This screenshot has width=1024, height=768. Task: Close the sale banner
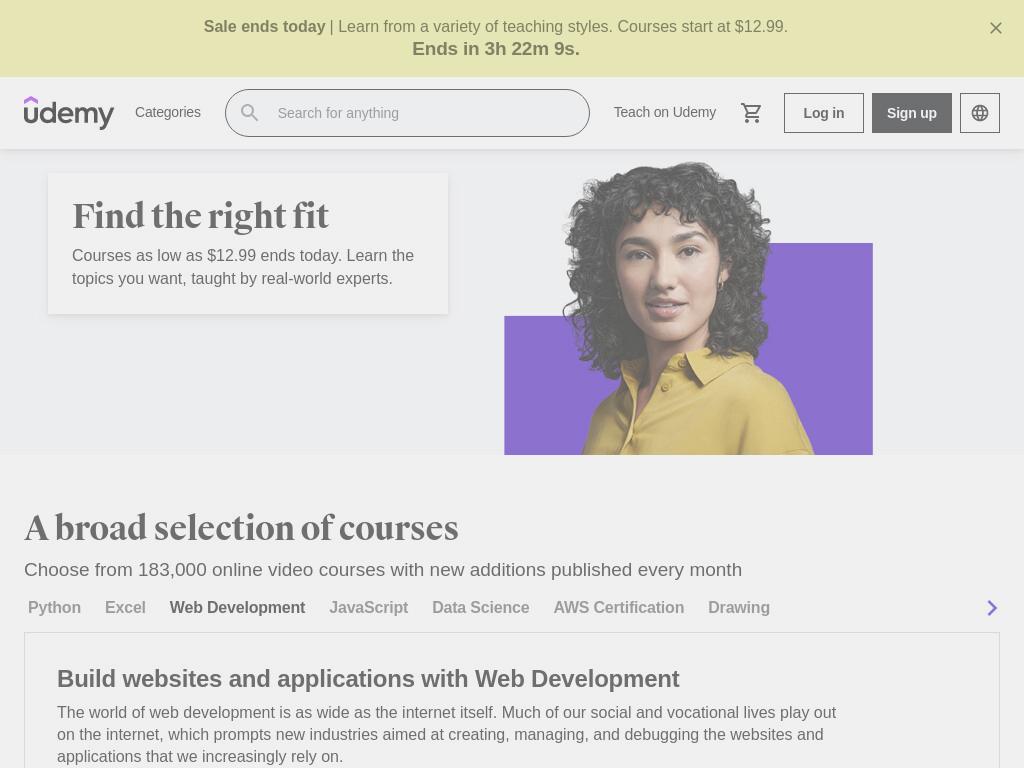(995, 28)
